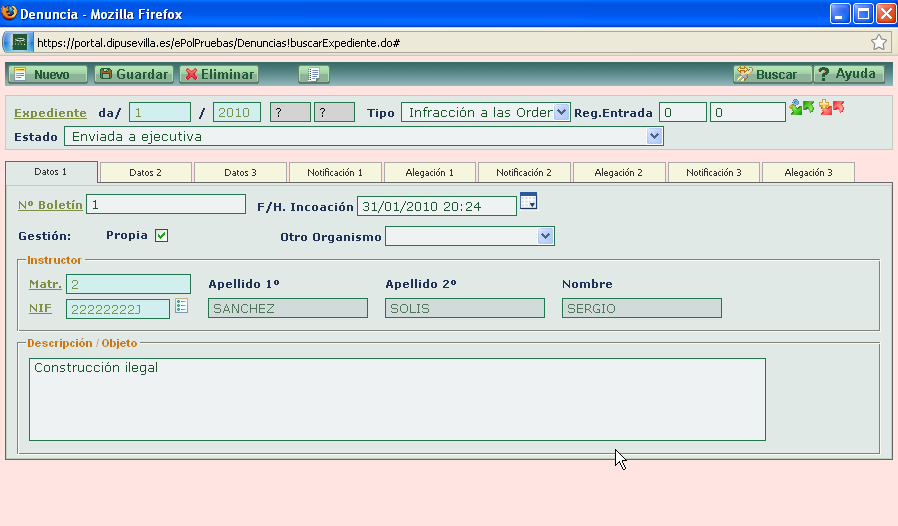Click the green arrows icon beside Reg.Entrada

801,108
